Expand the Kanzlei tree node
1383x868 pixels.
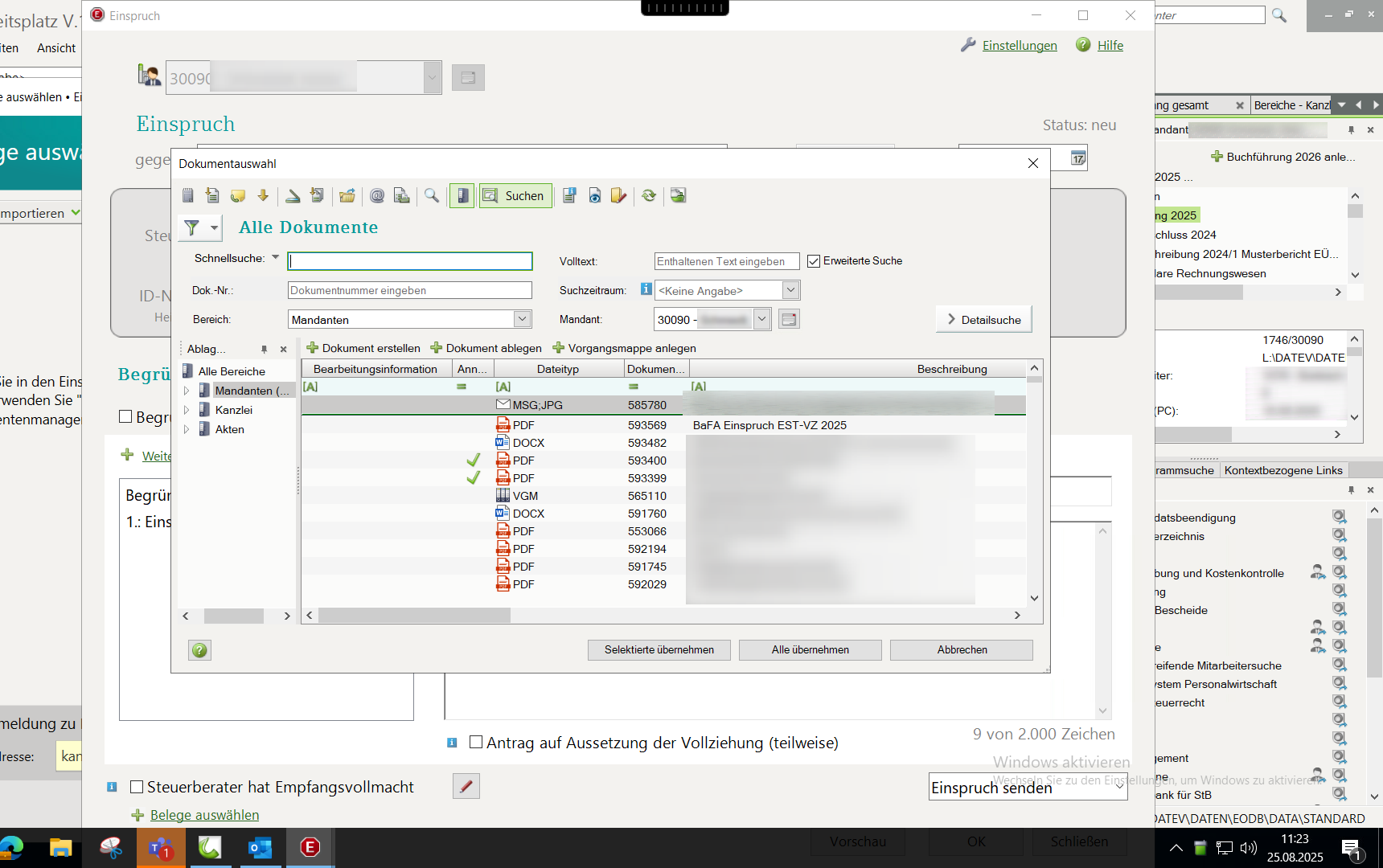(187, 410)
